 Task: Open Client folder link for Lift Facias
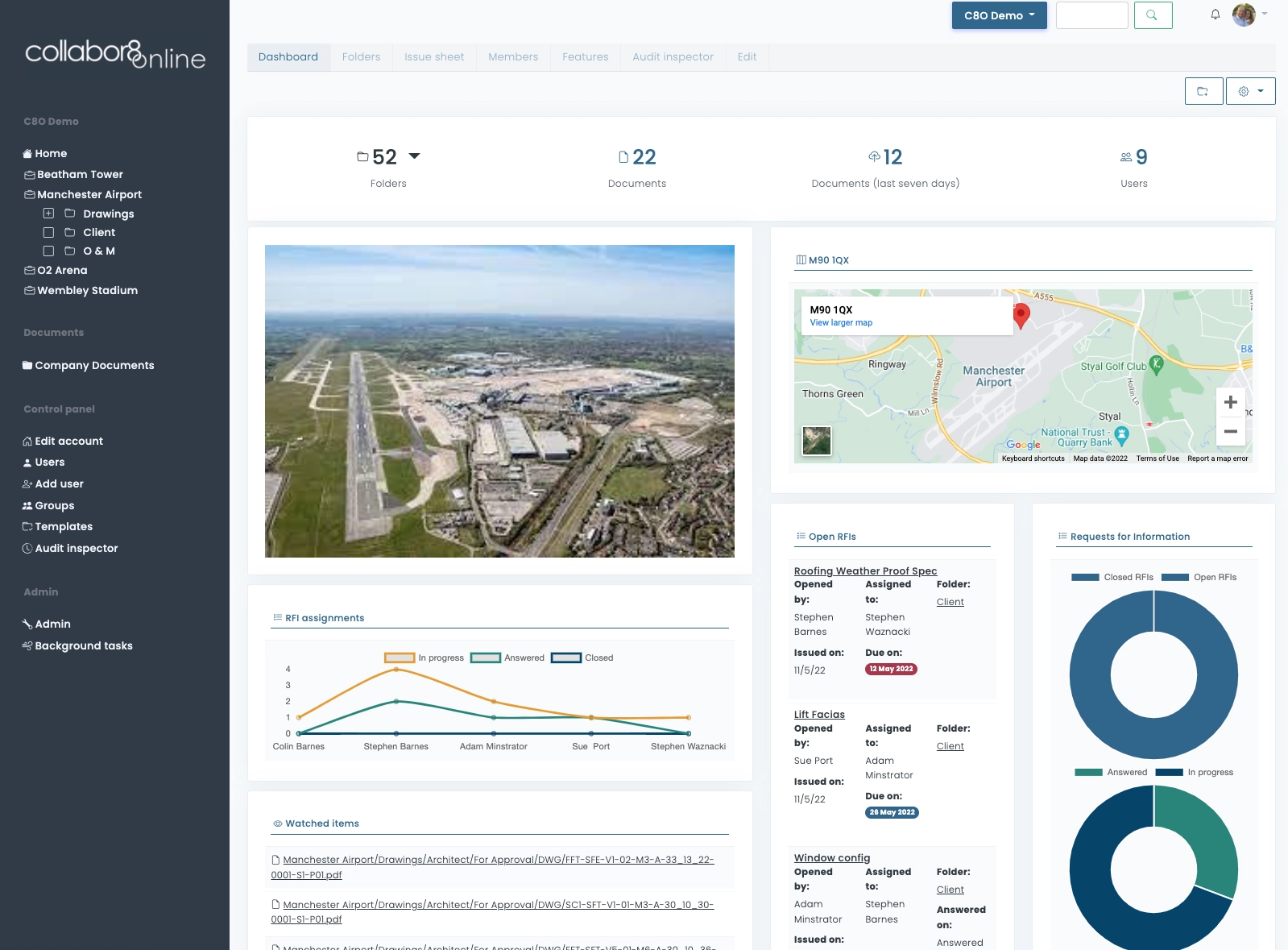click(950, 746)
